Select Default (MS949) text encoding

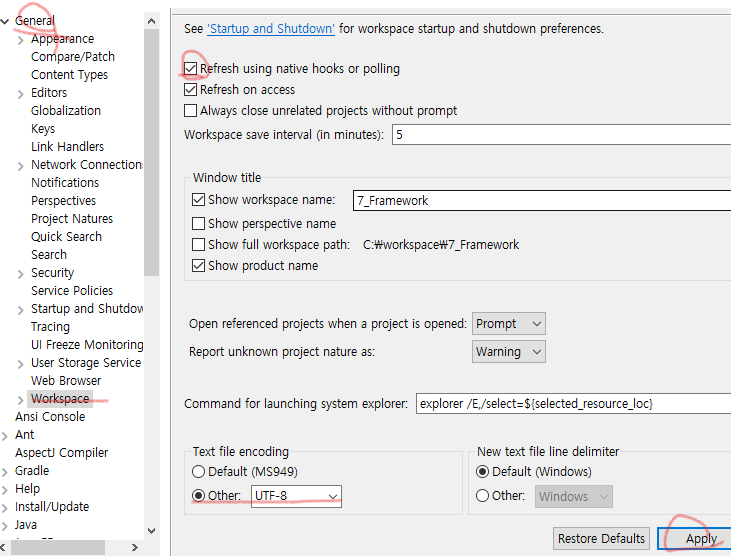click(x=199, y=472)
